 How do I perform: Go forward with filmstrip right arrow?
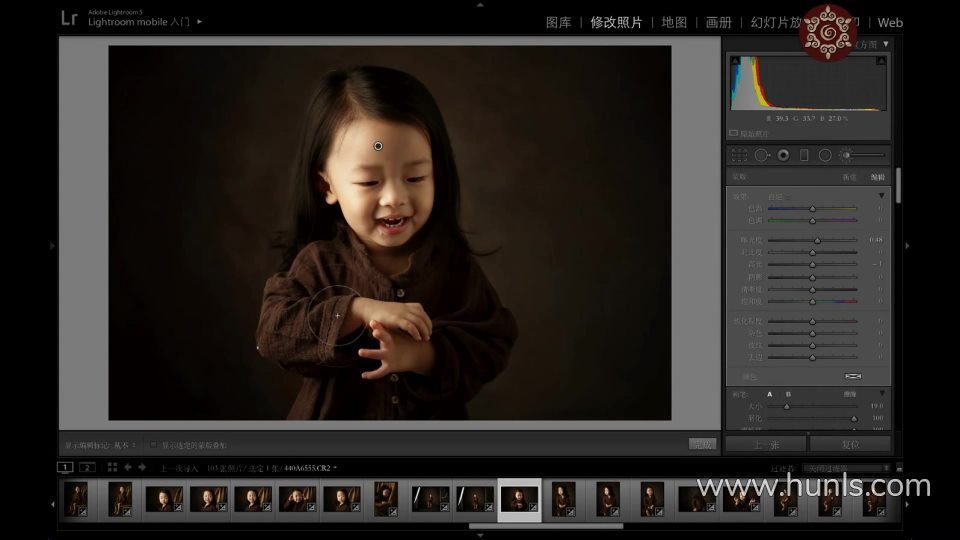(142, 467)
